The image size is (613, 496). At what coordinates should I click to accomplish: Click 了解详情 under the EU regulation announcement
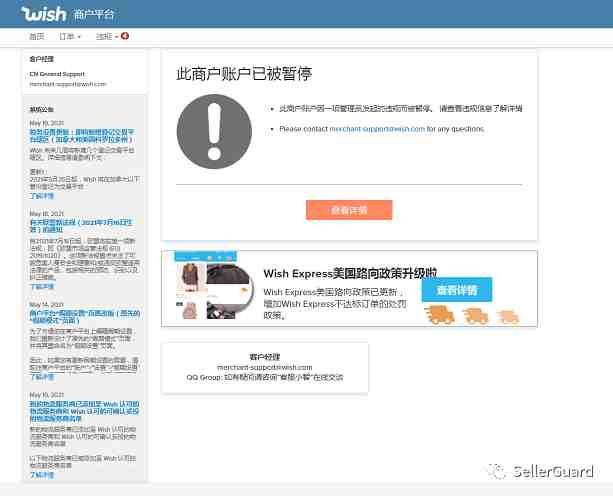click(x=42, y=286)
